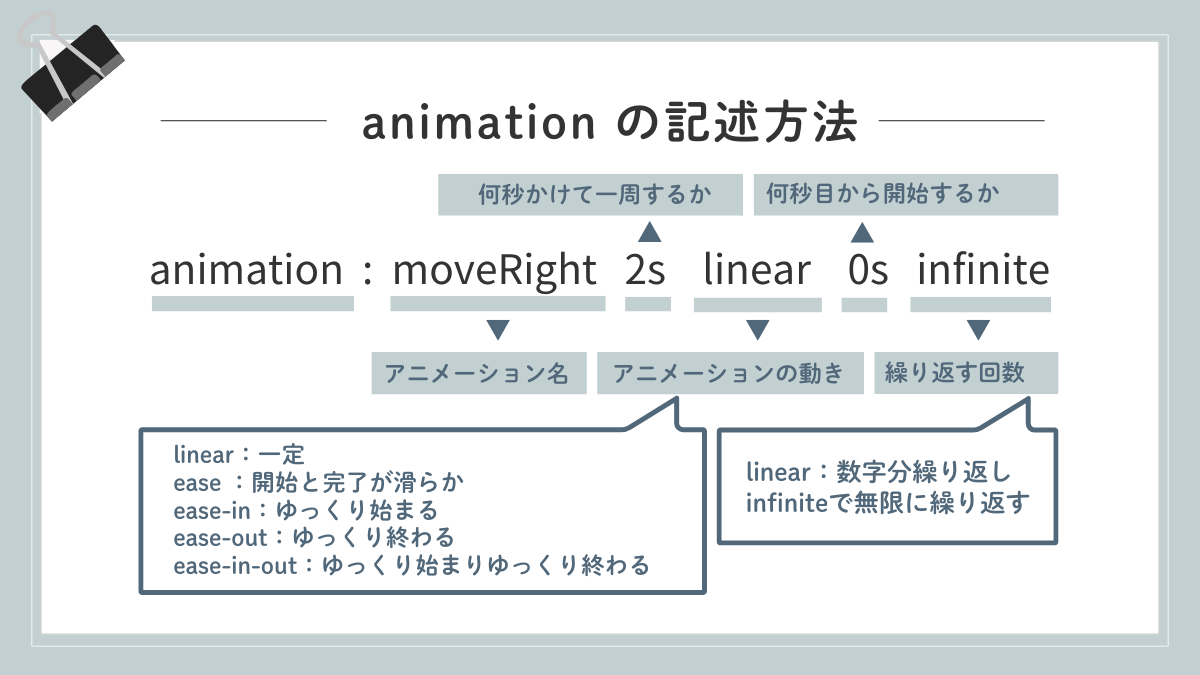The height and width of the screenshot is (675, 1200).
Task: Click the up arrow above 0s
Action: (862, 233)
